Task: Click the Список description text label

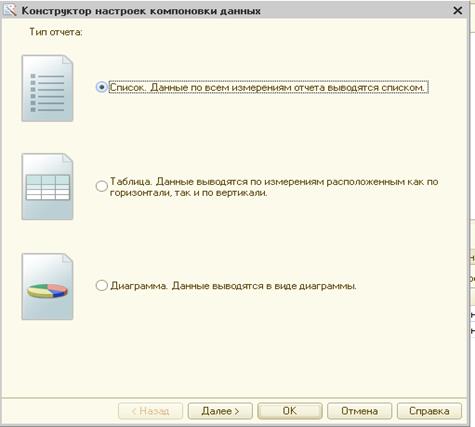Action: (268, 87)
